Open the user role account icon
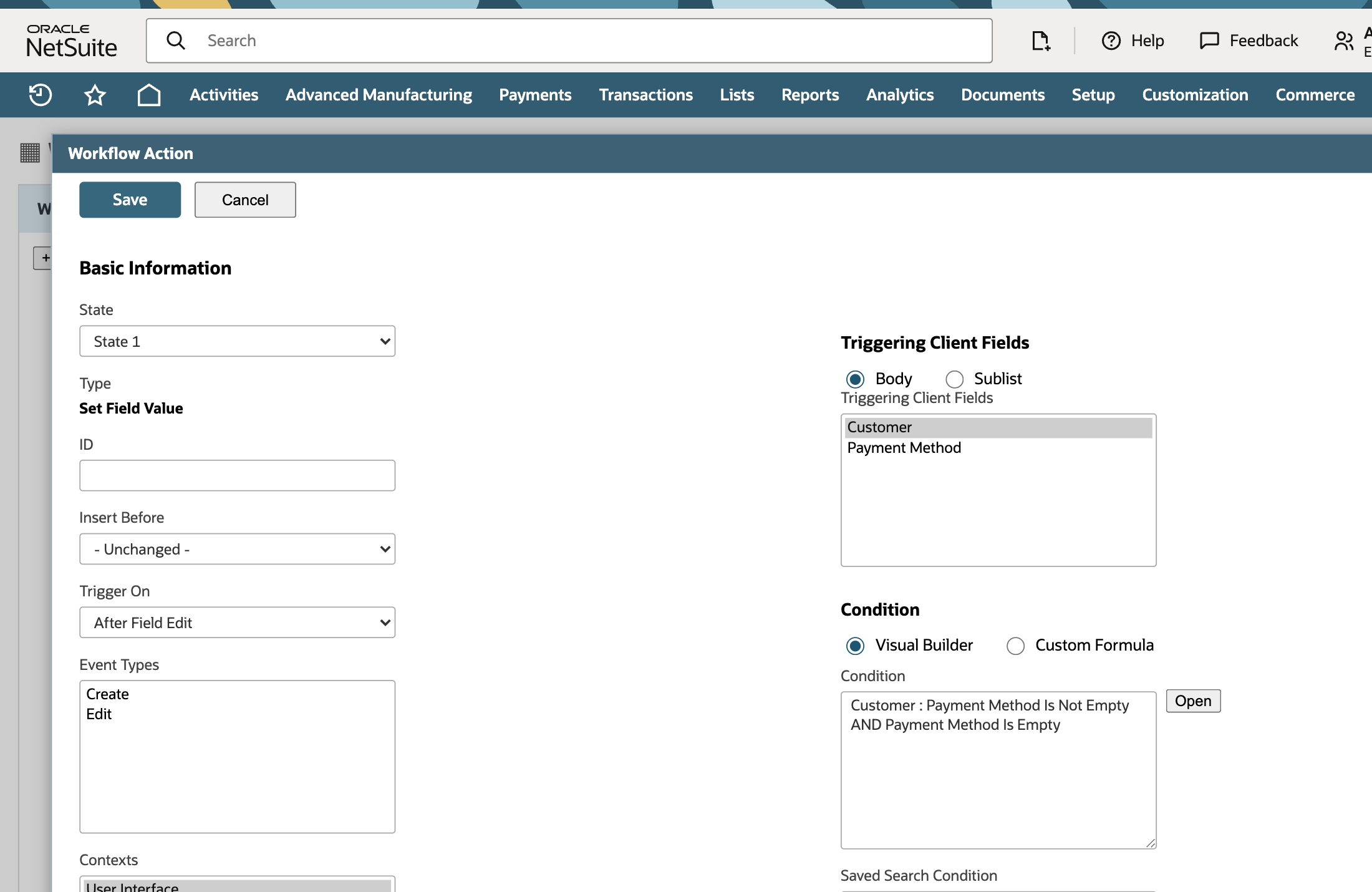Image resolution: width=1372 pixels, height=892 pixels. click(1344, 41)
